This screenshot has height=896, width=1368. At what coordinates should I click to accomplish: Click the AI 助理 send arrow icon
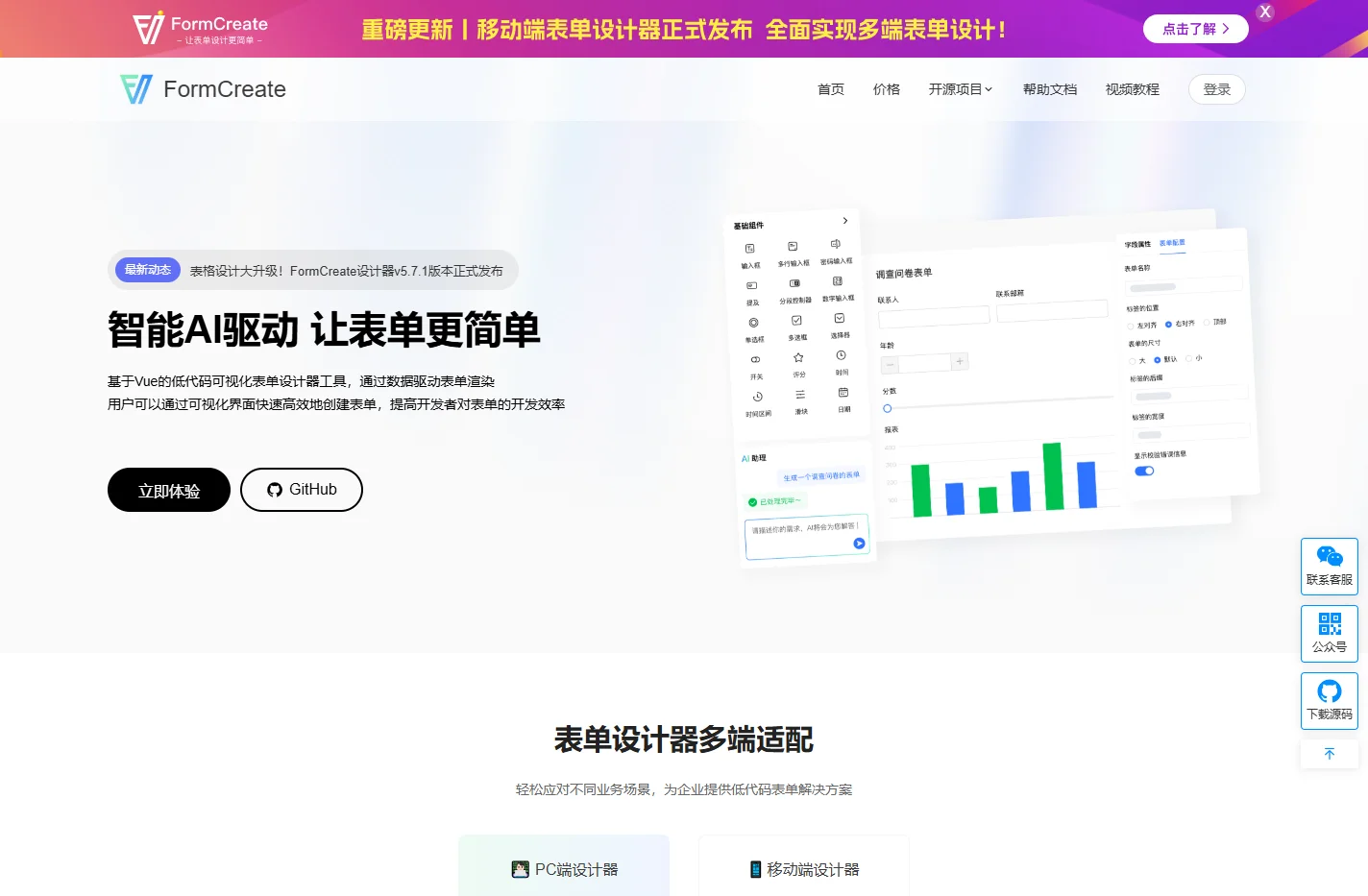[860, 544]
